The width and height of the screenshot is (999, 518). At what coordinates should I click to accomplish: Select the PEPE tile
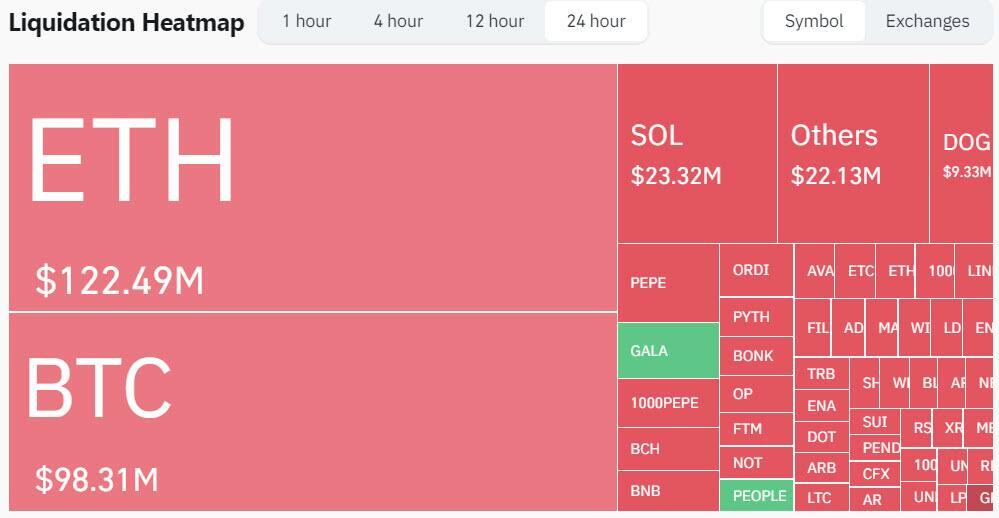tap(668, 283)
